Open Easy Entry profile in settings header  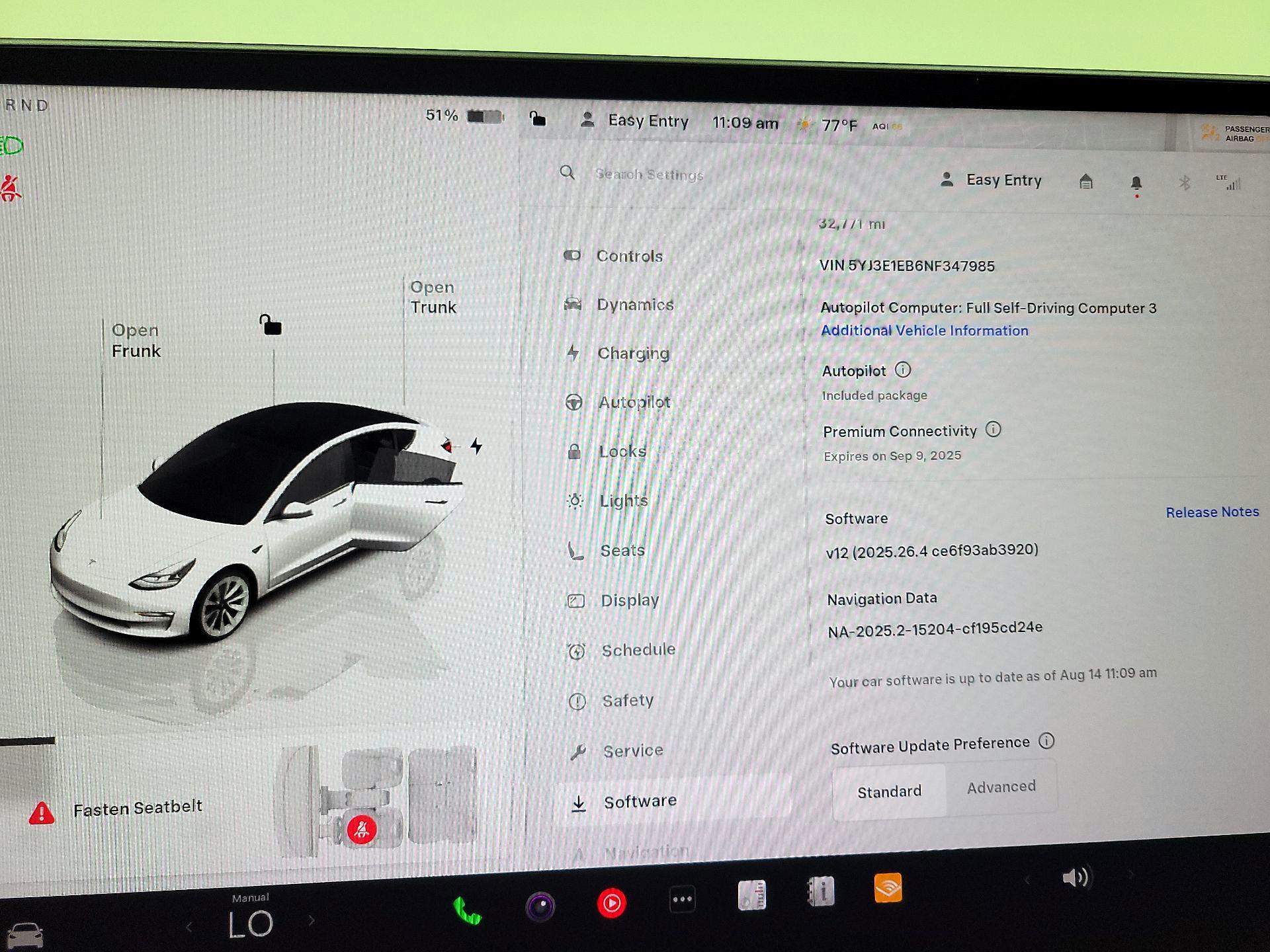[990, 179]
